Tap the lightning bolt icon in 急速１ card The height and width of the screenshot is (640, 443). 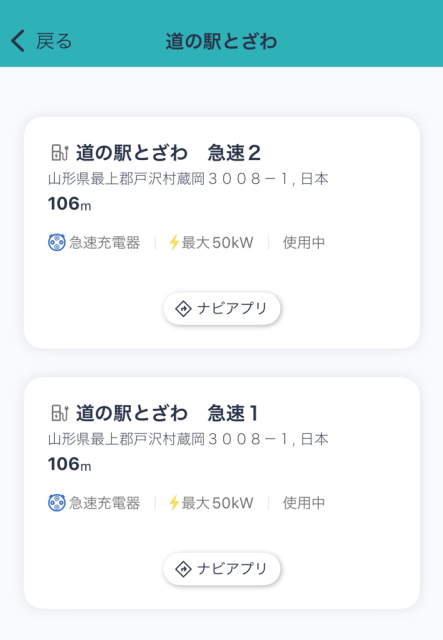(x=174, y=503)
